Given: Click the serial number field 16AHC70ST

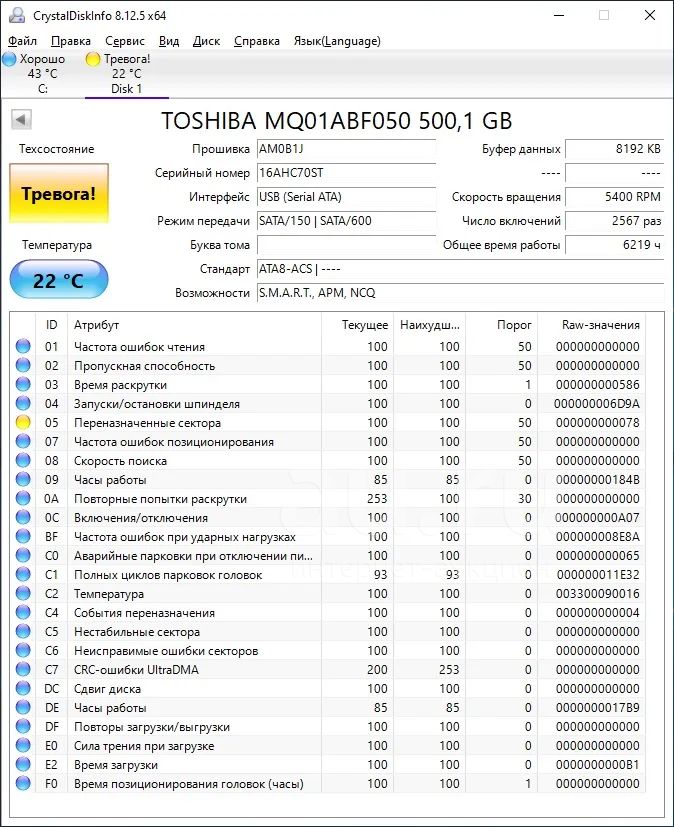Looking at the screenshot, I should pyautogui.click(x=346, y=173).
